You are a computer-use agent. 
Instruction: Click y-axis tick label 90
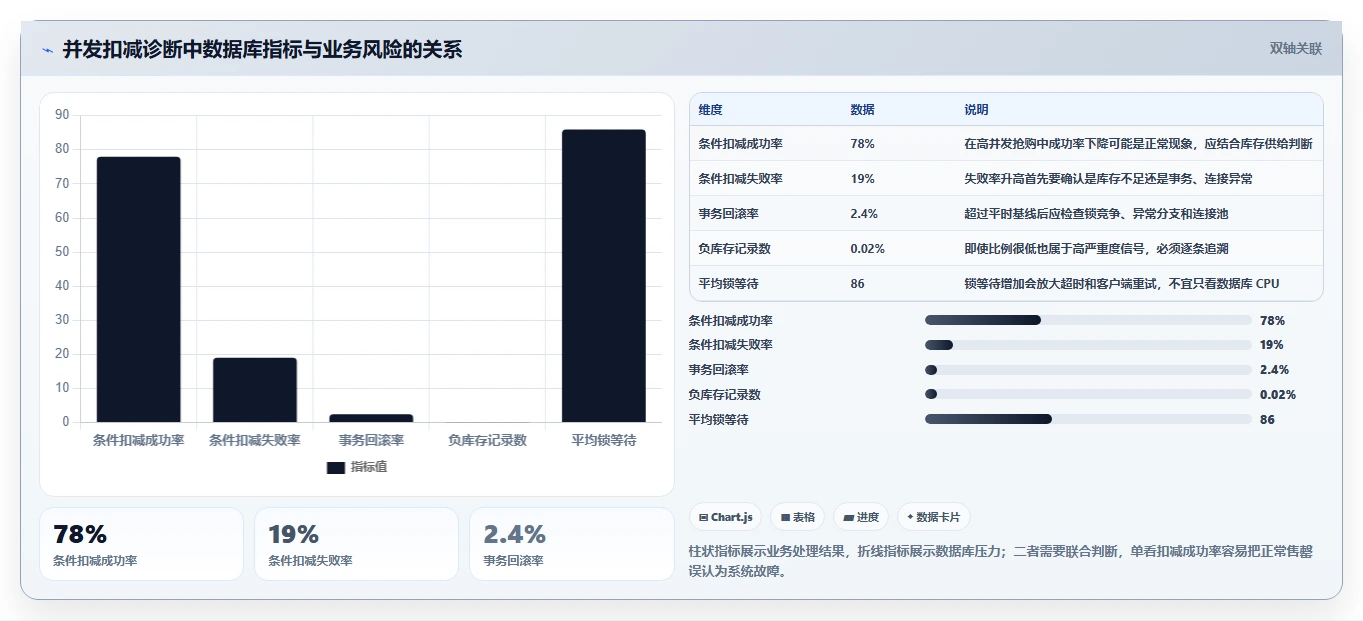click(62, 115)
